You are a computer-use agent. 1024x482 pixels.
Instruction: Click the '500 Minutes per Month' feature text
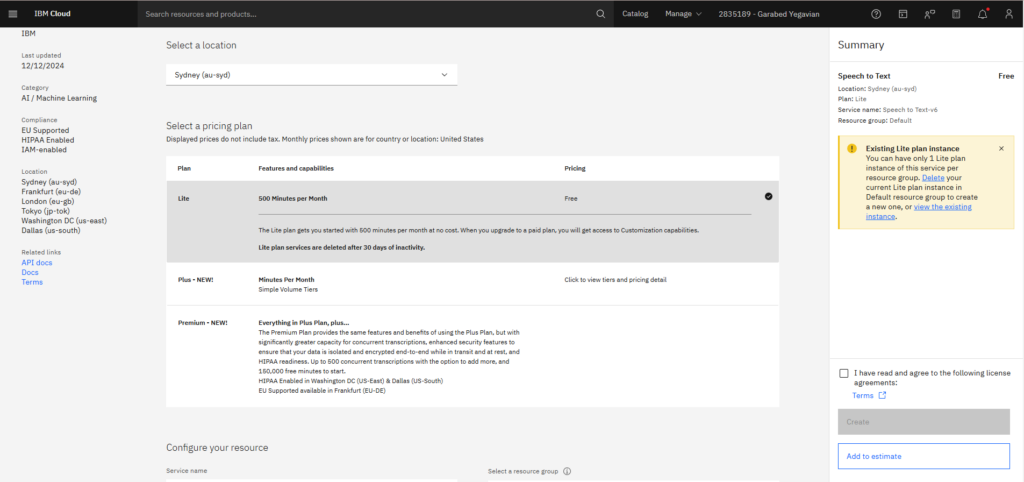[293, 199]
